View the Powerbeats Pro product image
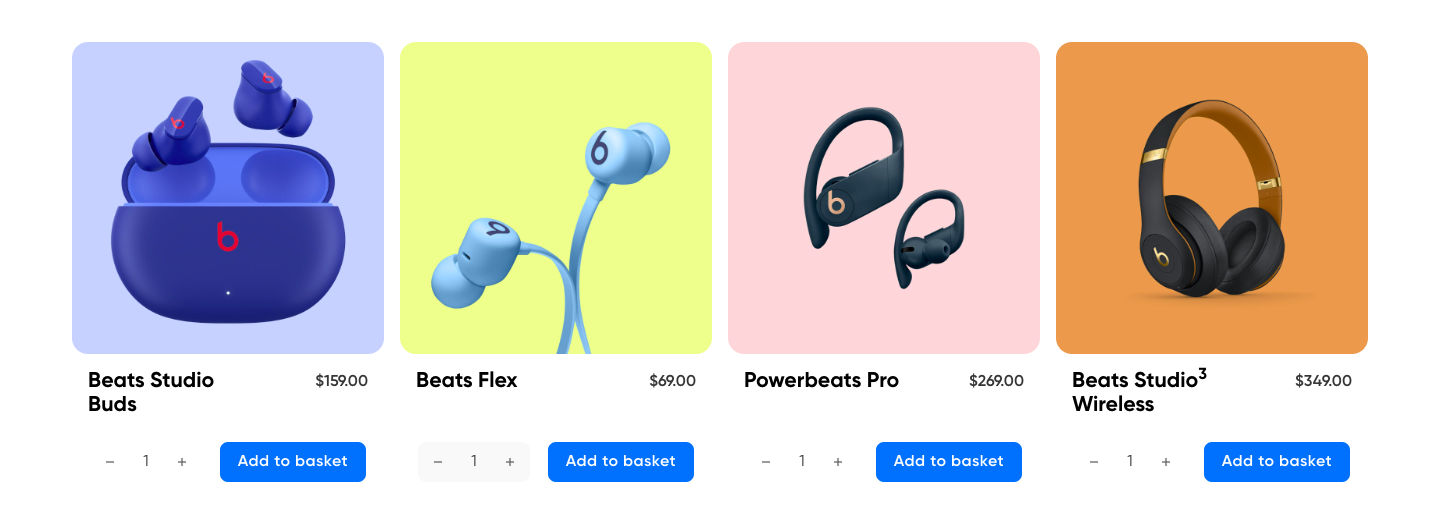This screenshot has height=524, width=1440. coord(884,198)
